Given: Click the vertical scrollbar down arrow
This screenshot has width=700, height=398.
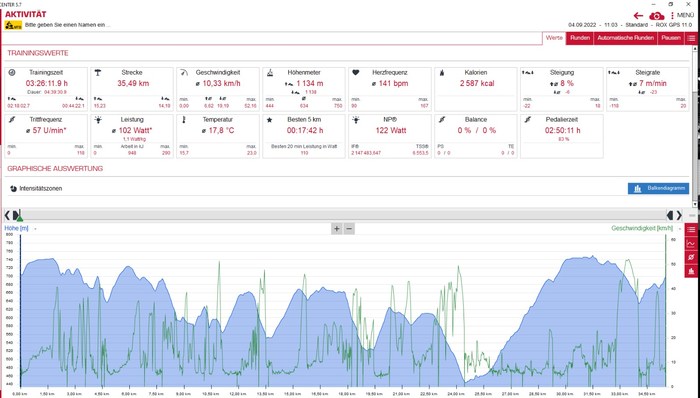Looking at the screenshot, I should [694, 204].
